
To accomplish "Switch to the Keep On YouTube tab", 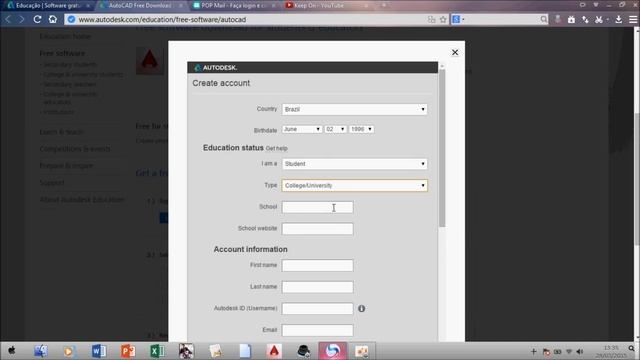I will pos(324,5).
